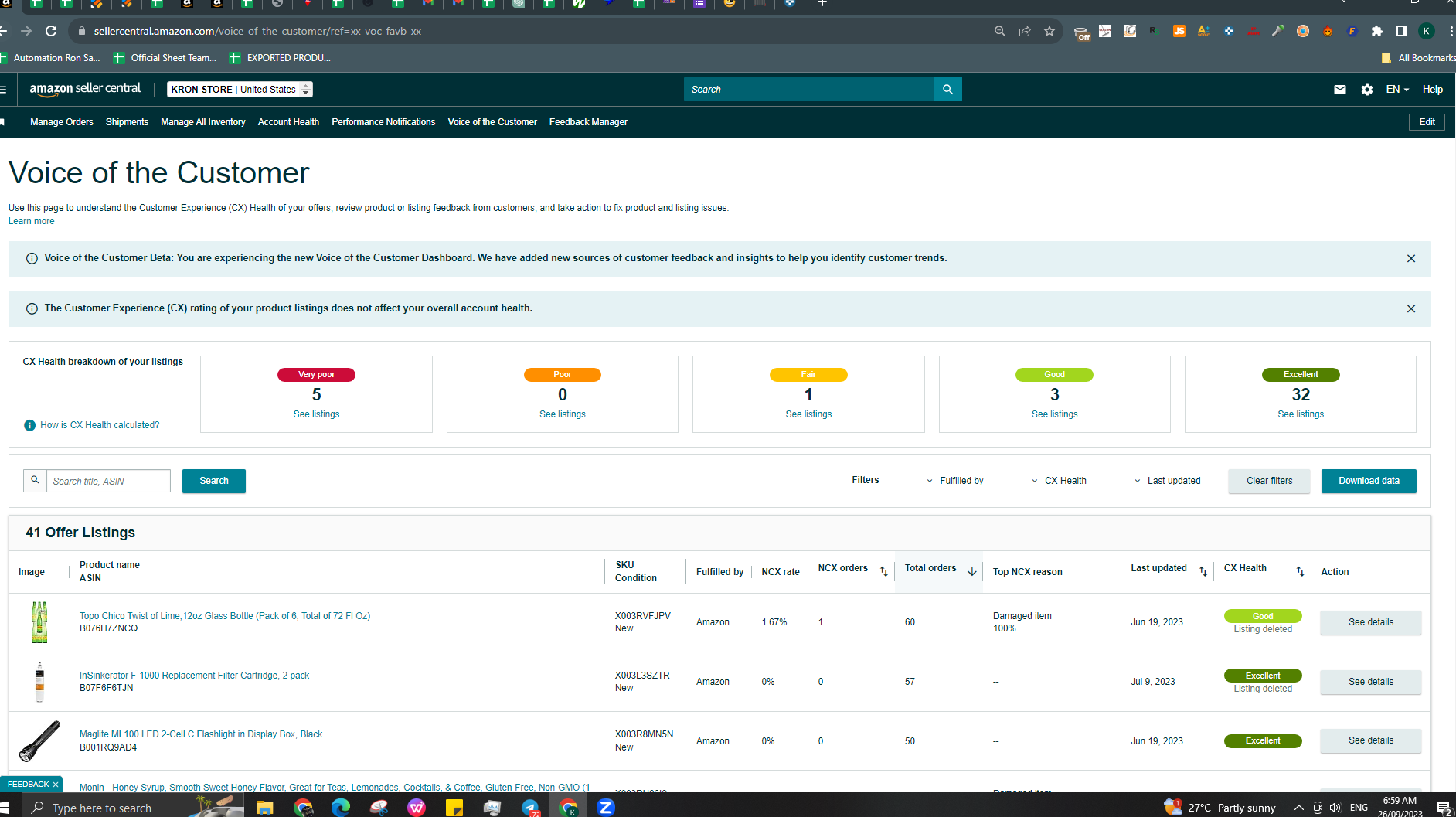
Task: Open Performance Notifications
Action: pos(383,122)
